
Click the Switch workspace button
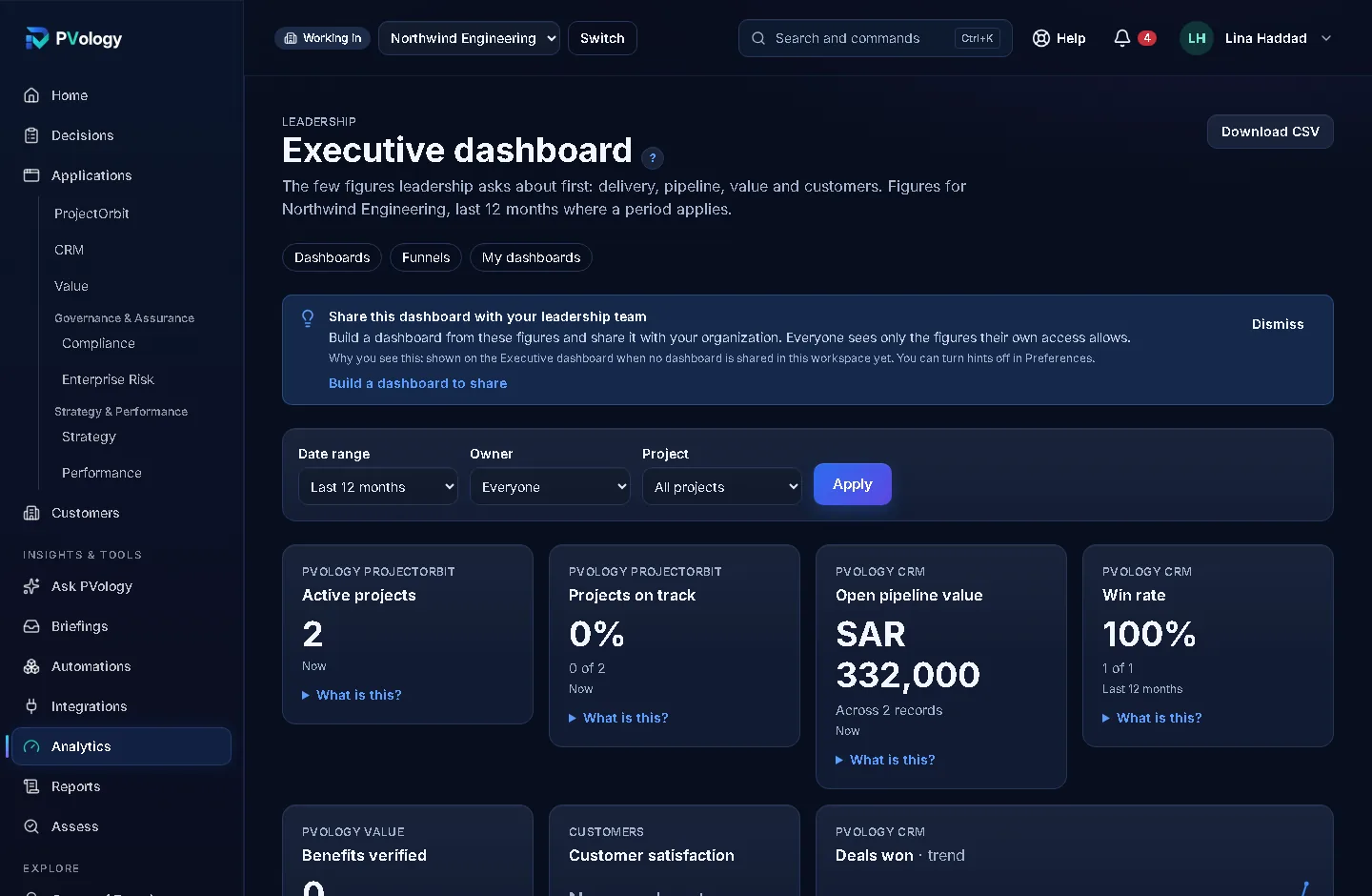[602, 38]
